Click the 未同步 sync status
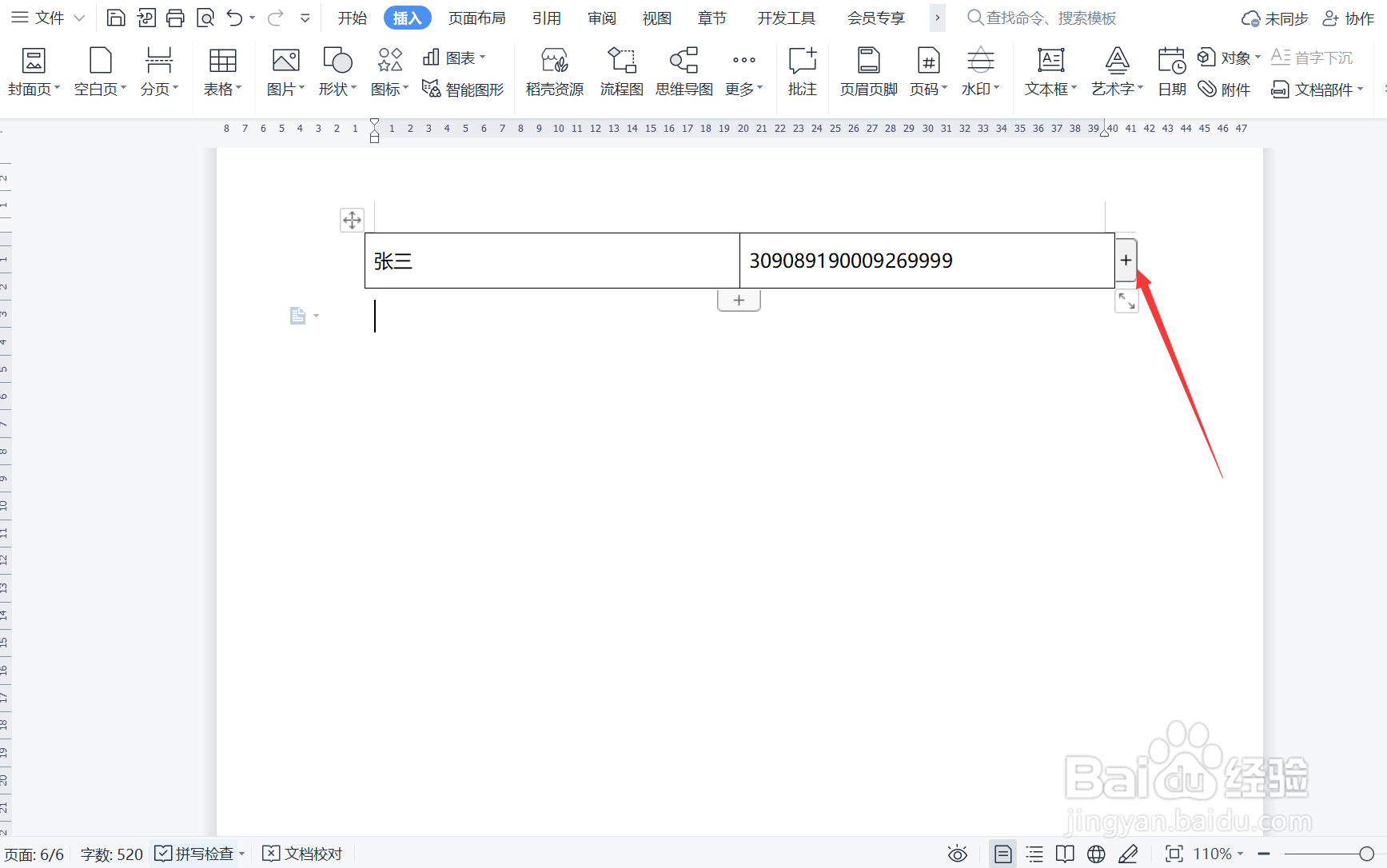 click(x=1275, y=18)
